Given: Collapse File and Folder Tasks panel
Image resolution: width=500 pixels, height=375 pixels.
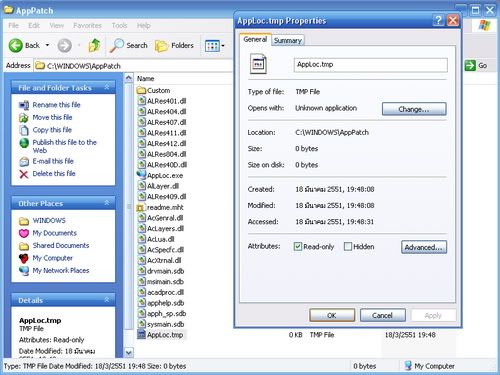Looking at the screenshot, I should tap(107, 87).
